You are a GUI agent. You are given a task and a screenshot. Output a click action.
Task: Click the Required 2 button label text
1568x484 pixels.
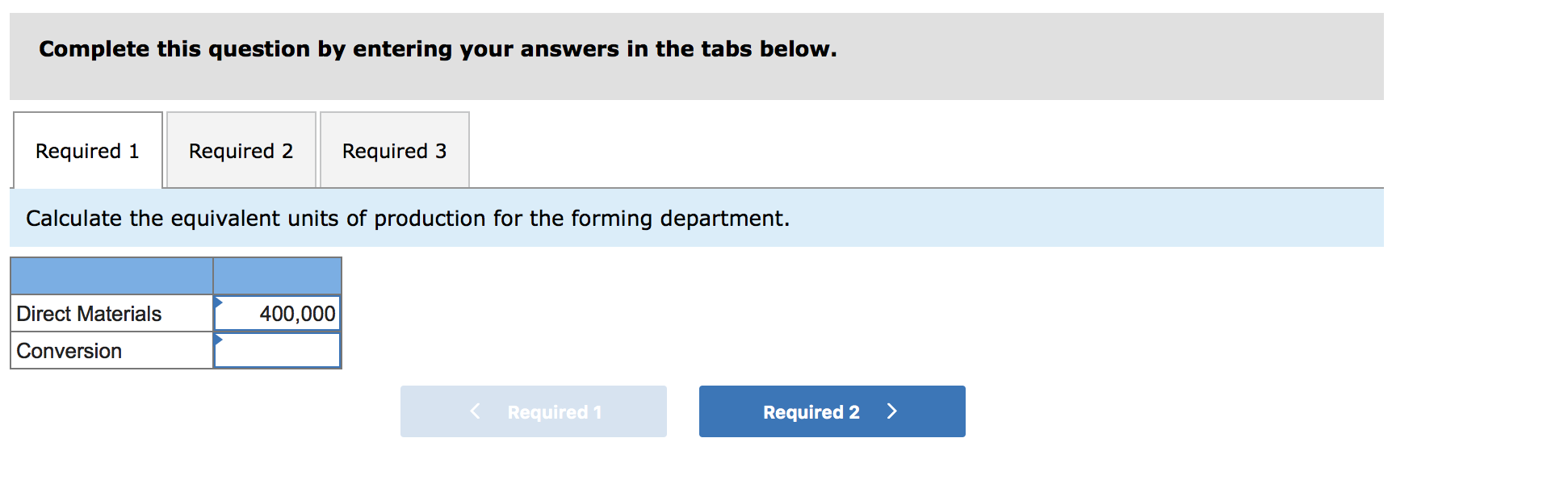(811, 411)
